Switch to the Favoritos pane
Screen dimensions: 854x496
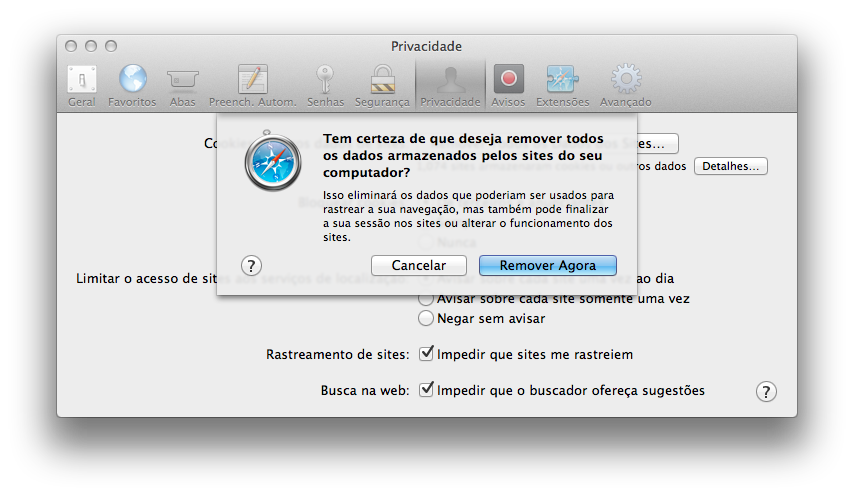(132, 85)
